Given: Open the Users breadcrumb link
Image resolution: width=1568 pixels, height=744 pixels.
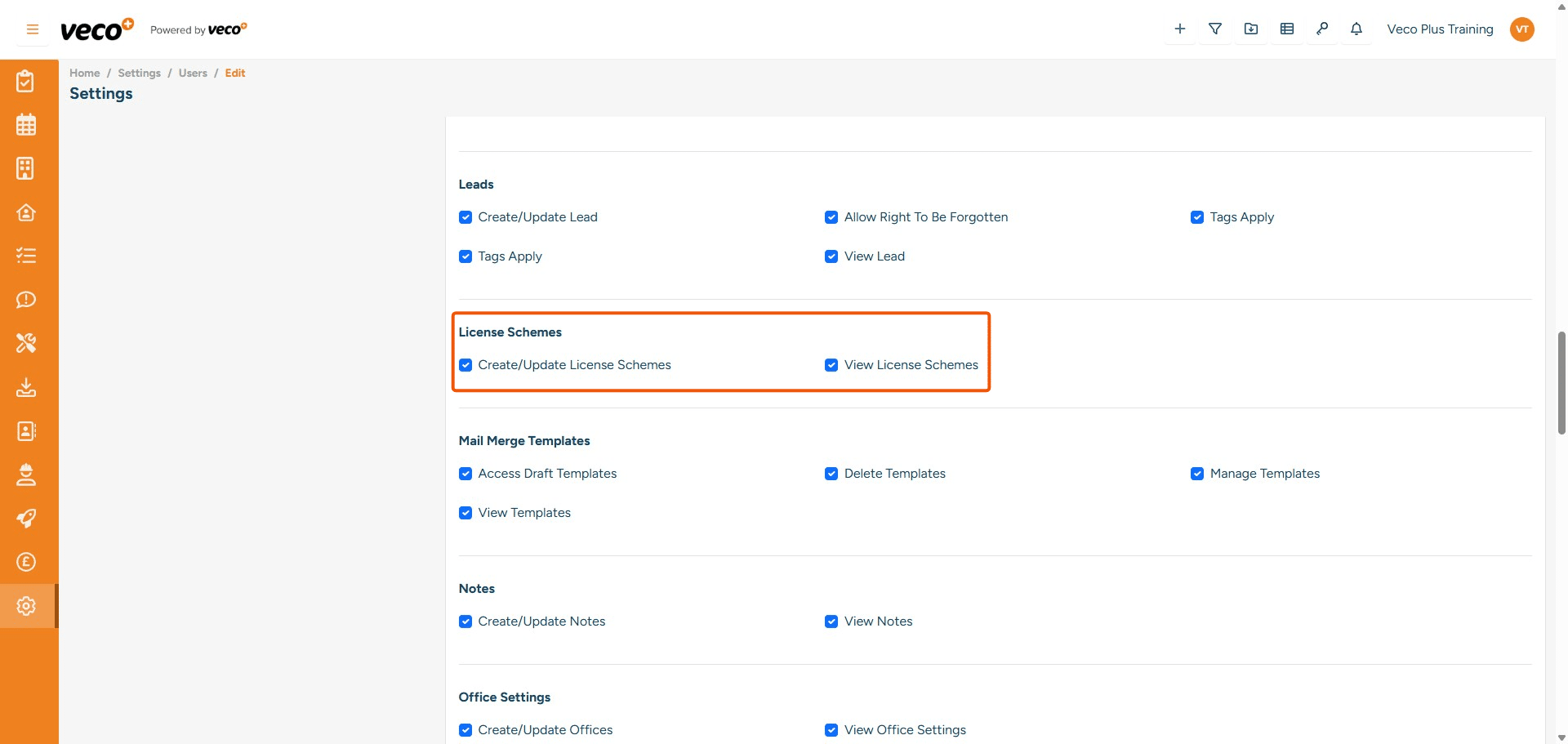Looking at the screenshot, I should coord(193,73).
